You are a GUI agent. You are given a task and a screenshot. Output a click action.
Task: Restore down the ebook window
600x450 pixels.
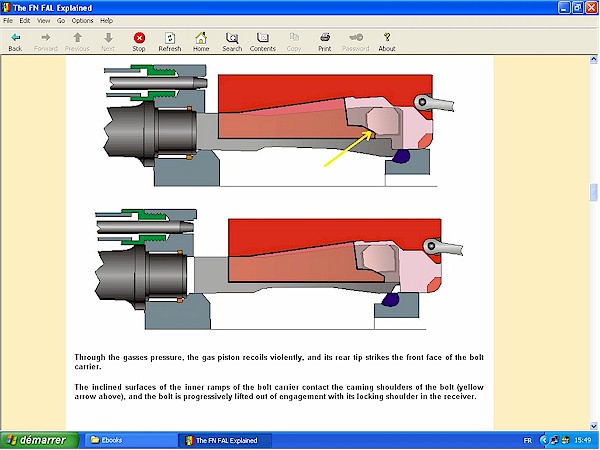tap(578, 8)
